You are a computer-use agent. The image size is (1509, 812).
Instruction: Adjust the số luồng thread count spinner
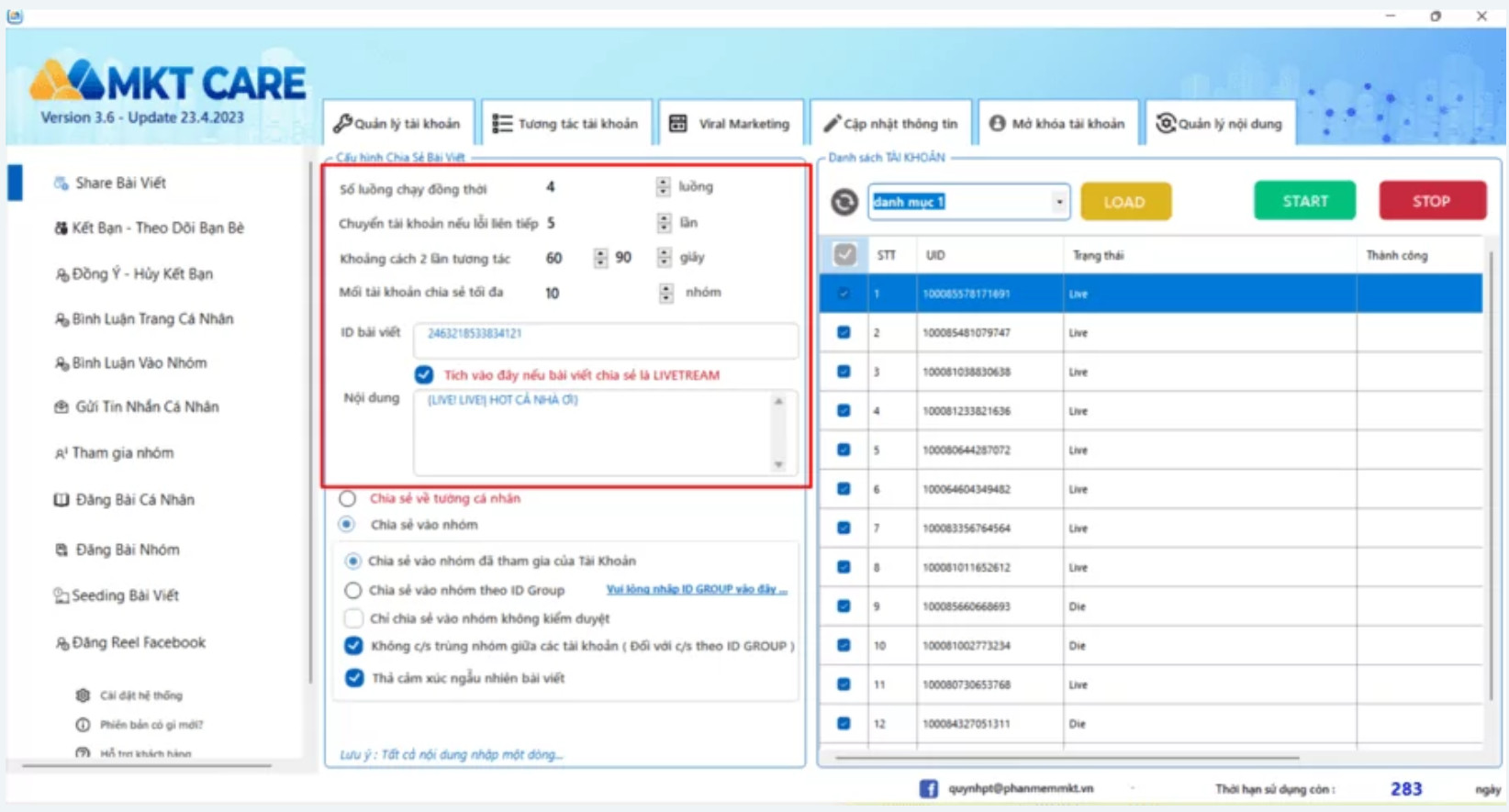point(664,187)
